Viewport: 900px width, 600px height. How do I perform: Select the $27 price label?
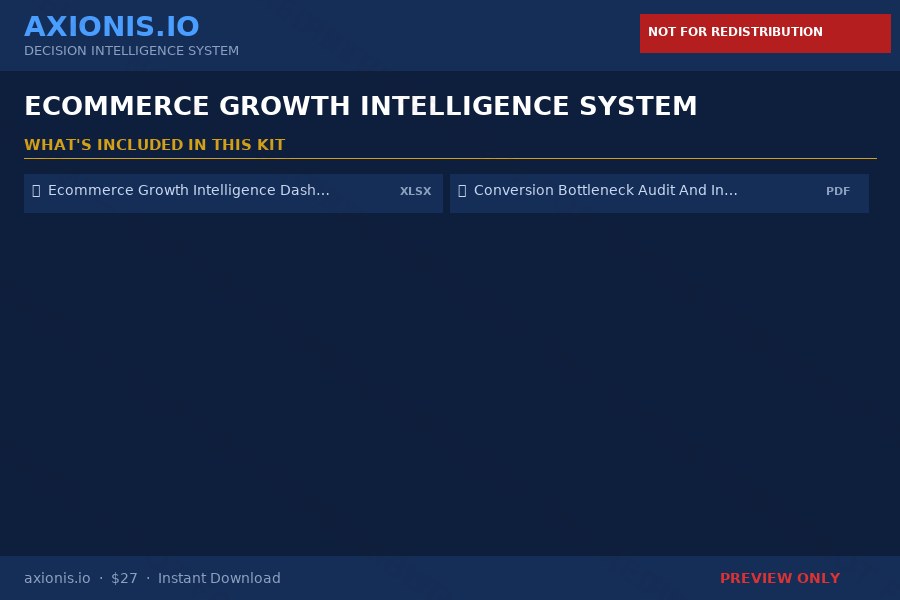124,578
